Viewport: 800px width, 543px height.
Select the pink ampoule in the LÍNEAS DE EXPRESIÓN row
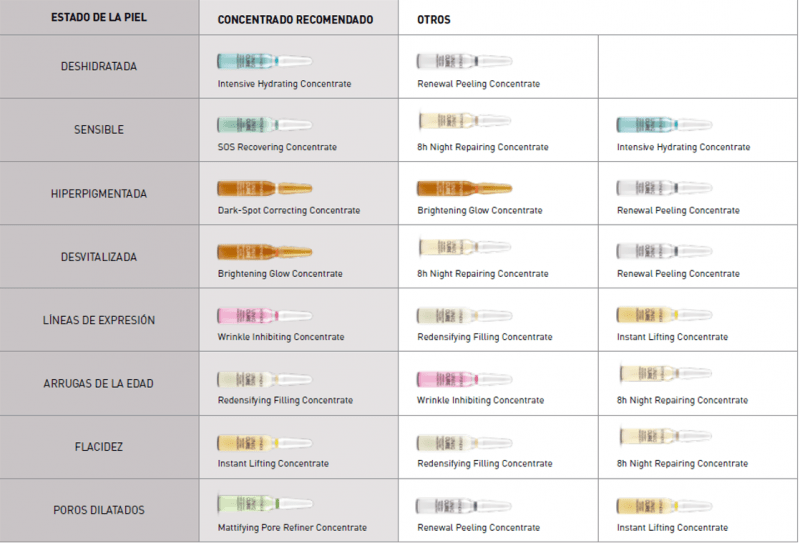(265, 315)
